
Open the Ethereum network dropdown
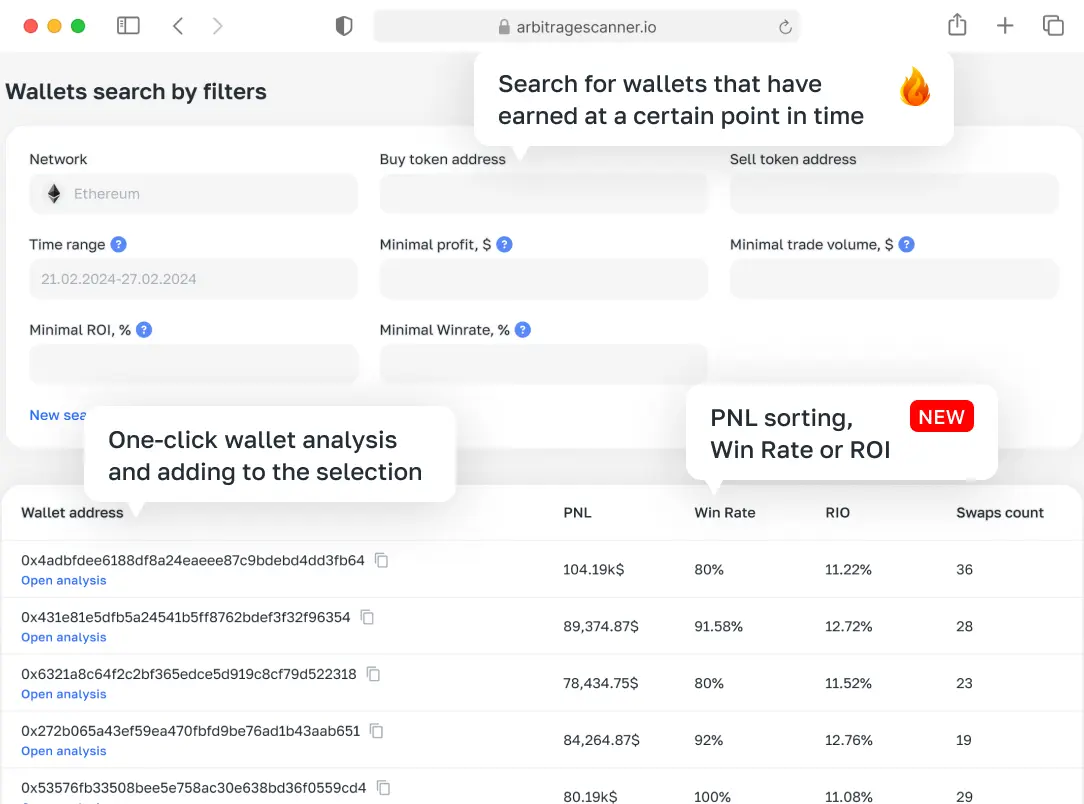193,194
